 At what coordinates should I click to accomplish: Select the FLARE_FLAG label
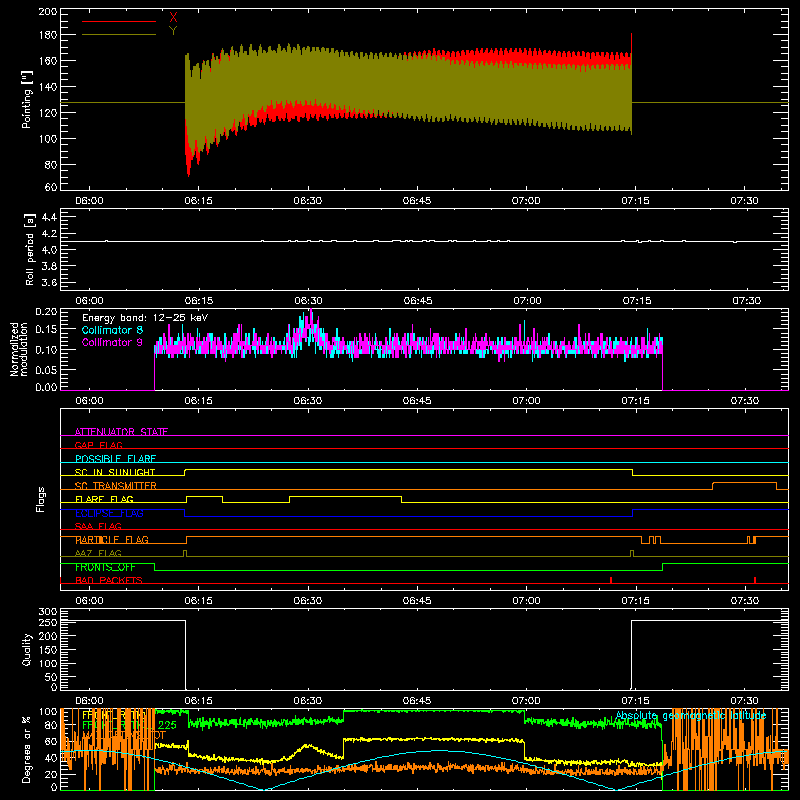pyautogui.click(x=104, y=499)
